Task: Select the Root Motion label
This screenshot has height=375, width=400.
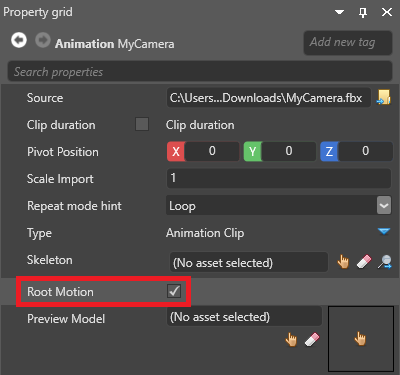Action: (x=60, y=292)
